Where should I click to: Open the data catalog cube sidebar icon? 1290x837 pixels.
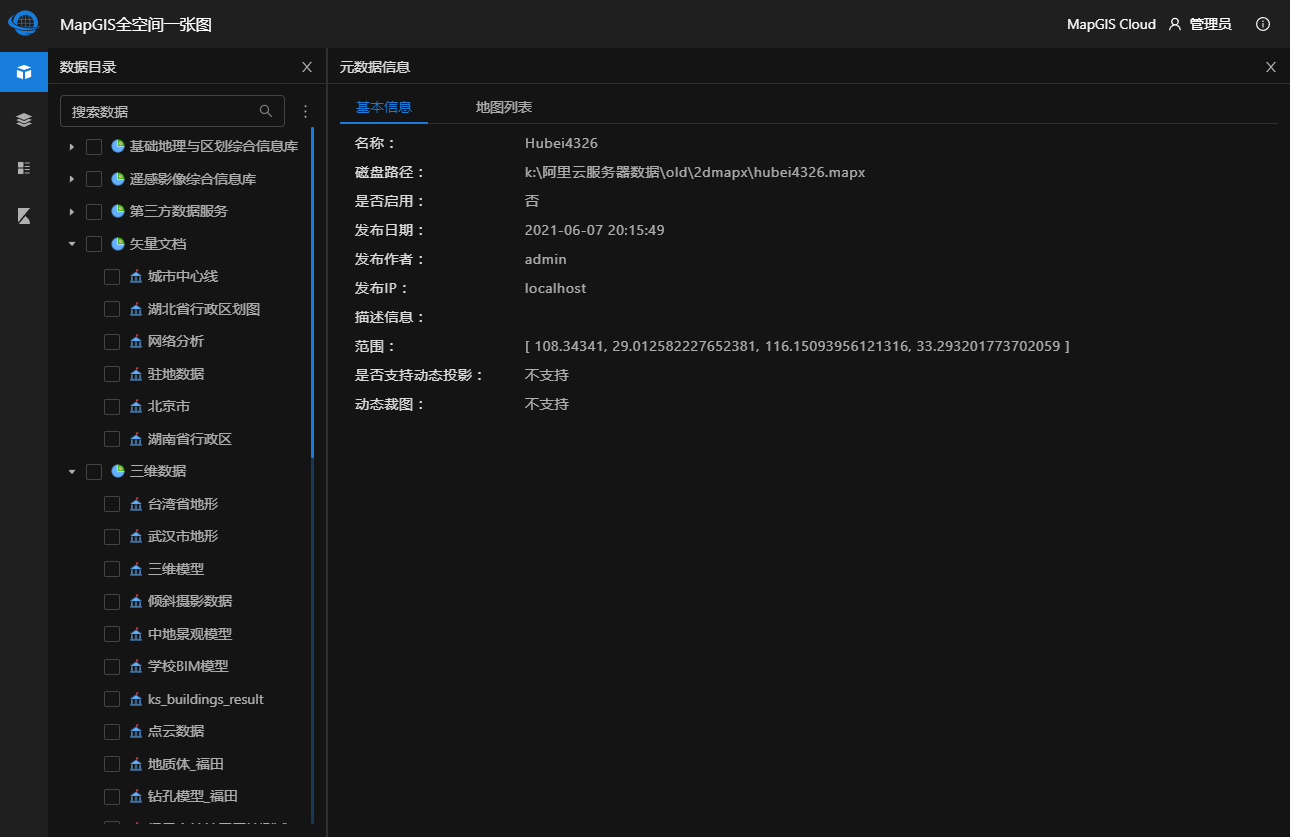(x=24, y=72)
